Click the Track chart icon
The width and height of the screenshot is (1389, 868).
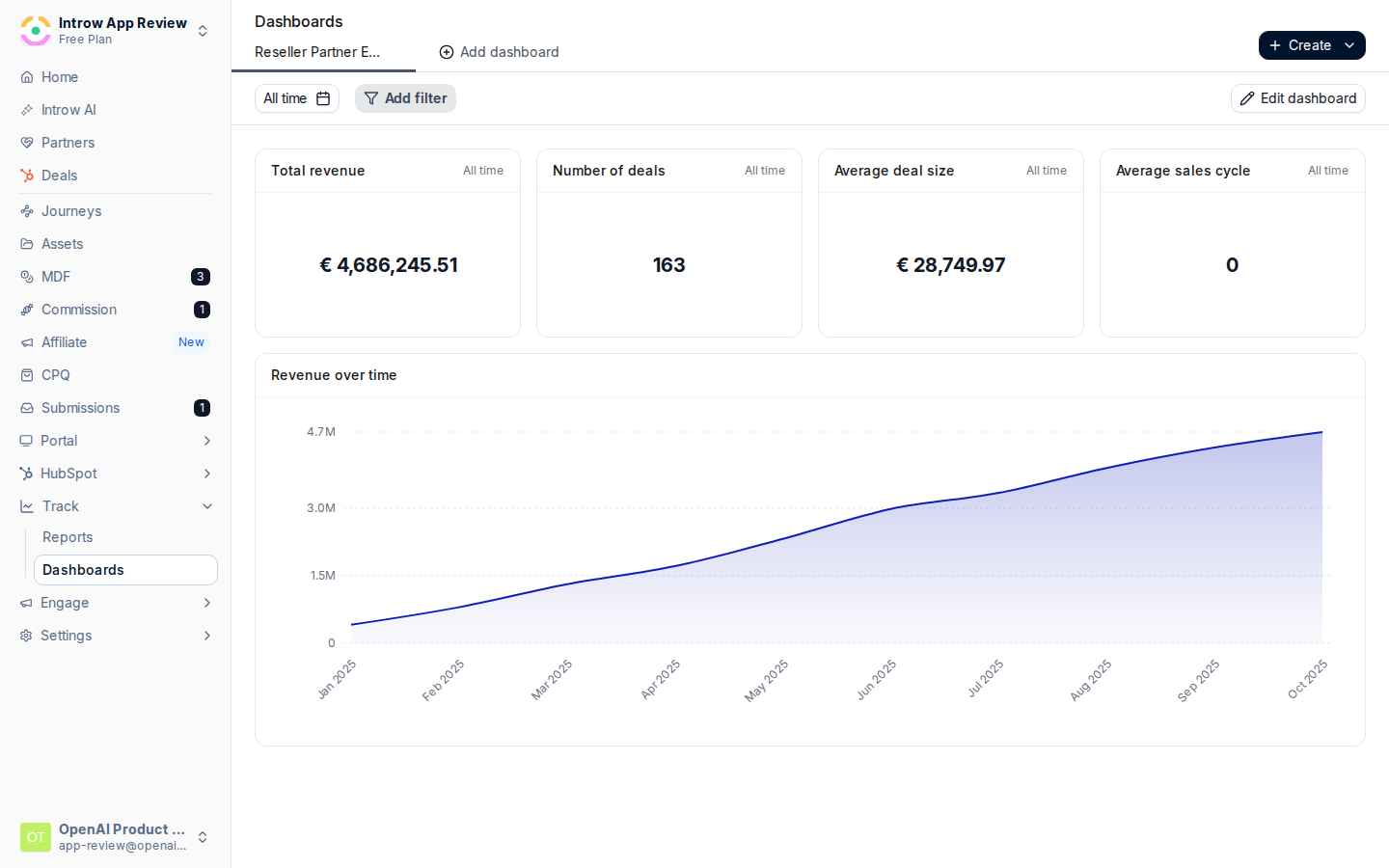point(27,506)
